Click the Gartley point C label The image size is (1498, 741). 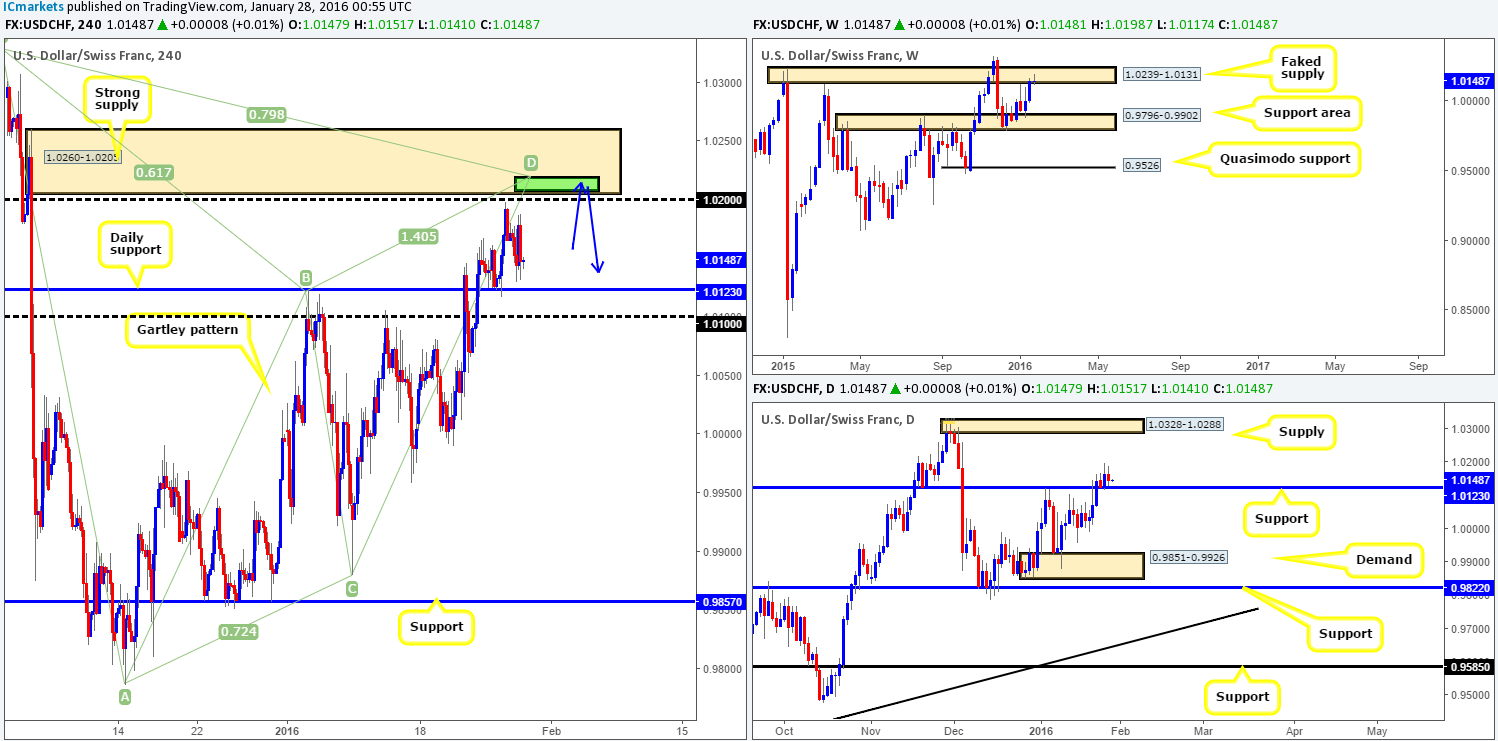pos(351,590)
